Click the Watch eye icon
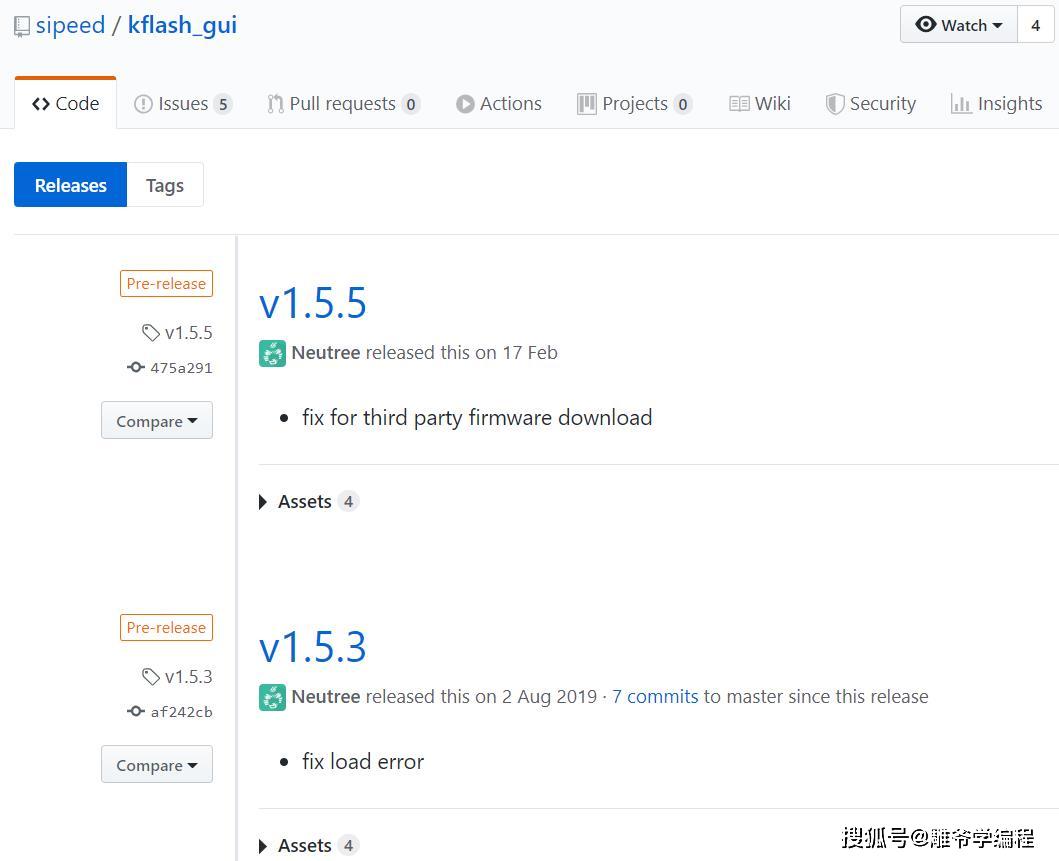The width and height of the screenshot is (1059, 861). 926,25
